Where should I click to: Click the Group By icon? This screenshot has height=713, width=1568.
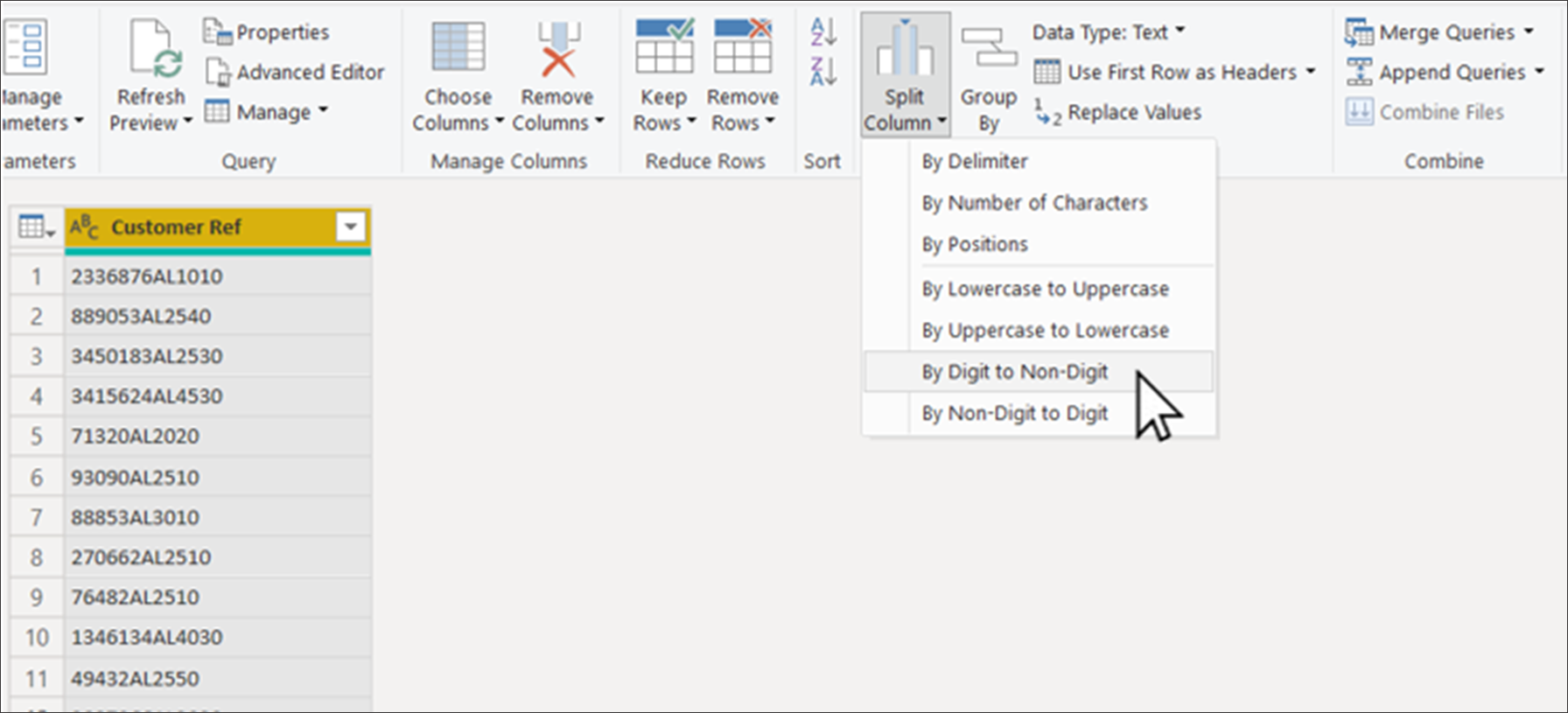point(989,48)
